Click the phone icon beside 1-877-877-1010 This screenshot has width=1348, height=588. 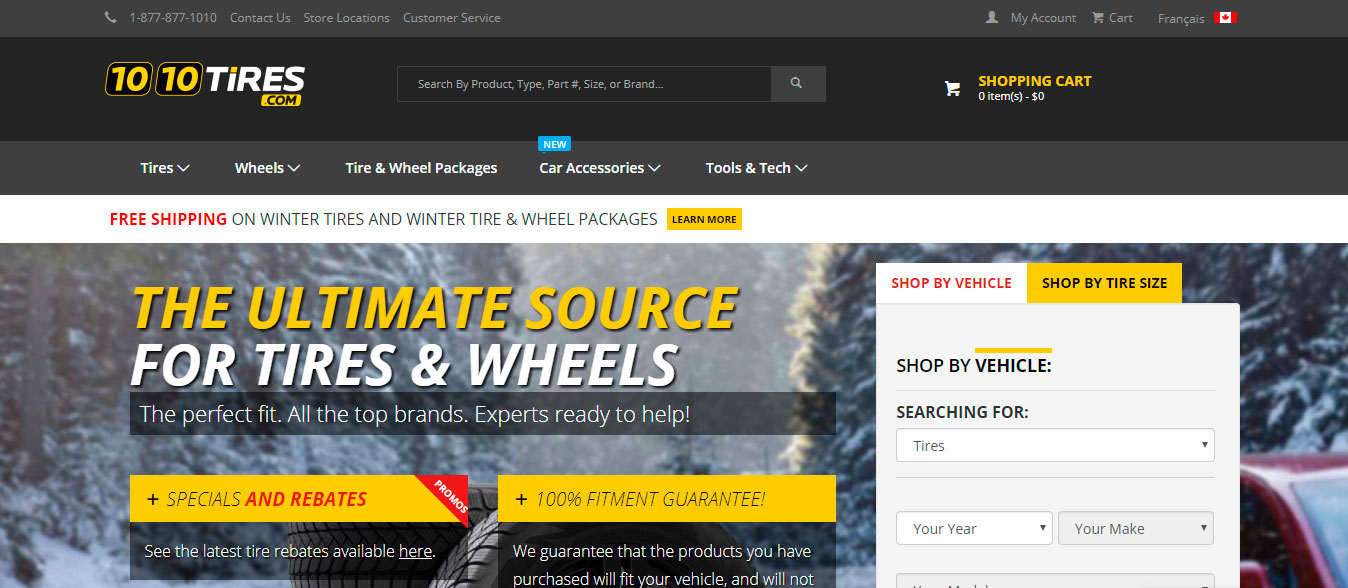111,18
